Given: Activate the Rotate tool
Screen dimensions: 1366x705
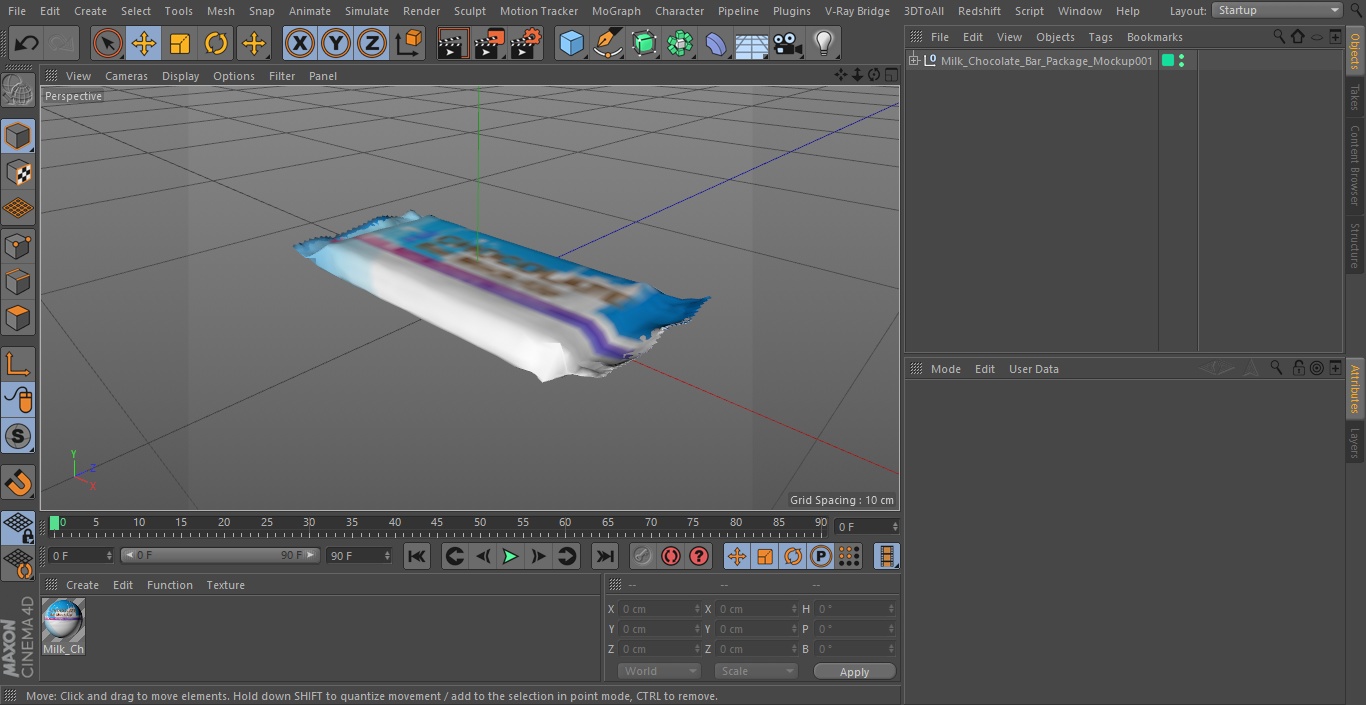Looking at the screenshot, I should (216, 43).
